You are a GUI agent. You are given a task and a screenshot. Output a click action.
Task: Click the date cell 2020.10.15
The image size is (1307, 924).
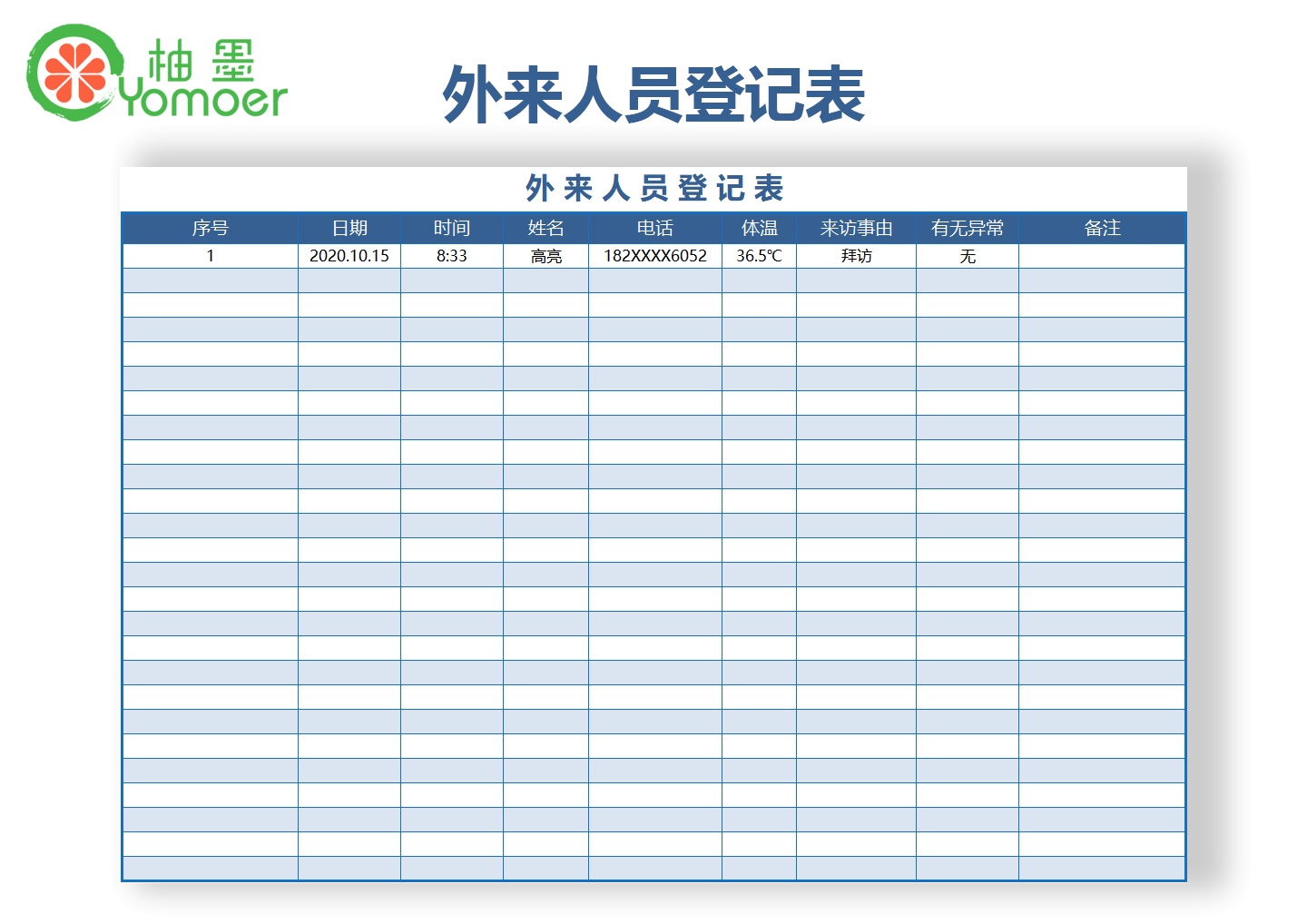pos(349,256)
